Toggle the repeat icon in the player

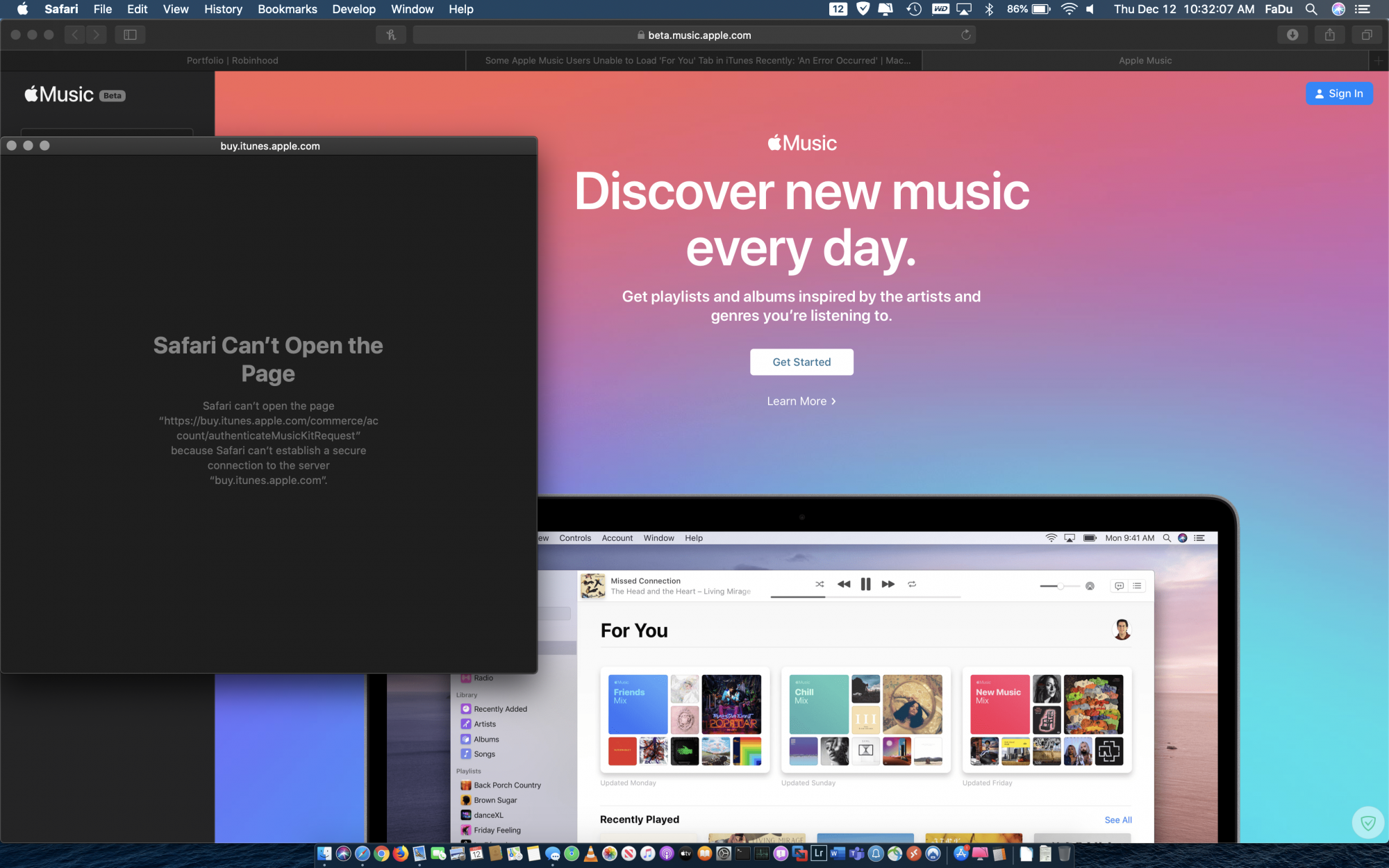tap(912, 584)
